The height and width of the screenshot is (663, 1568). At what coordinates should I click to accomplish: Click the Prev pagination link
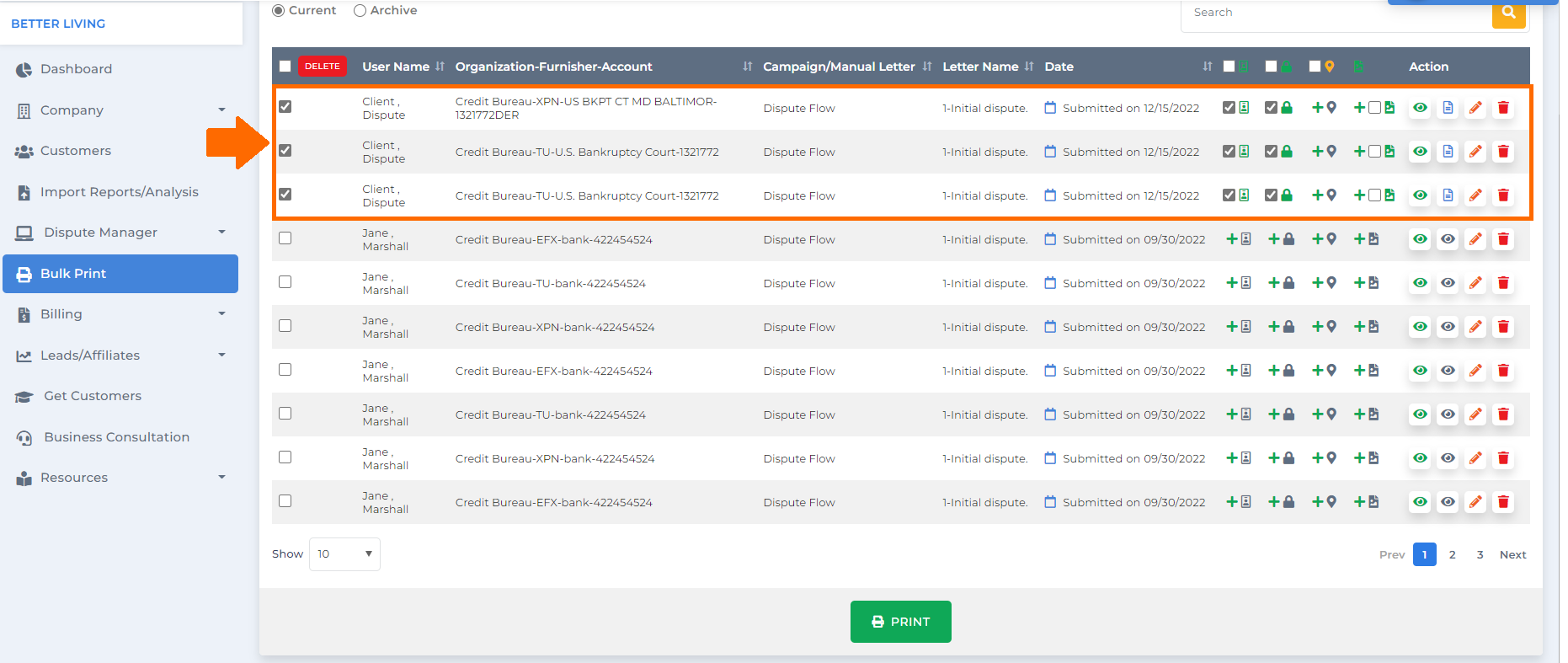[1392, 554]
